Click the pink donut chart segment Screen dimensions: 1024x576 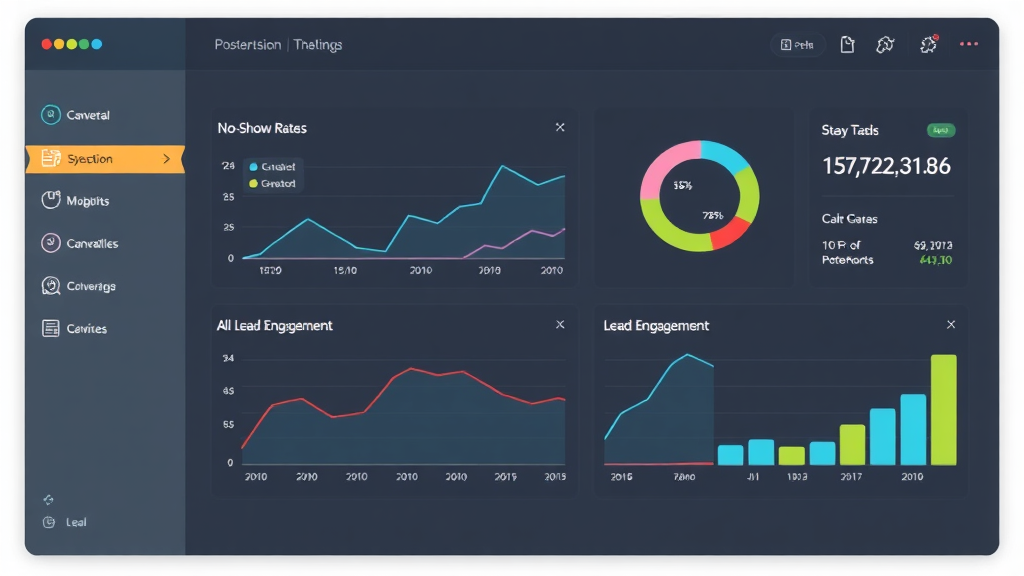coord(663,167)
